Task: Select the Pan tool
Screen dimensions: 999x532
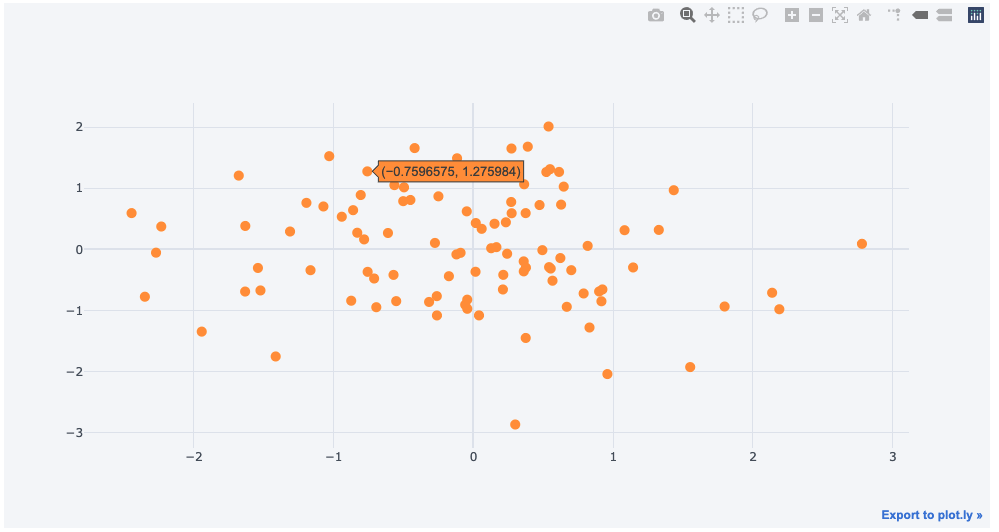Action: point(712,15)
